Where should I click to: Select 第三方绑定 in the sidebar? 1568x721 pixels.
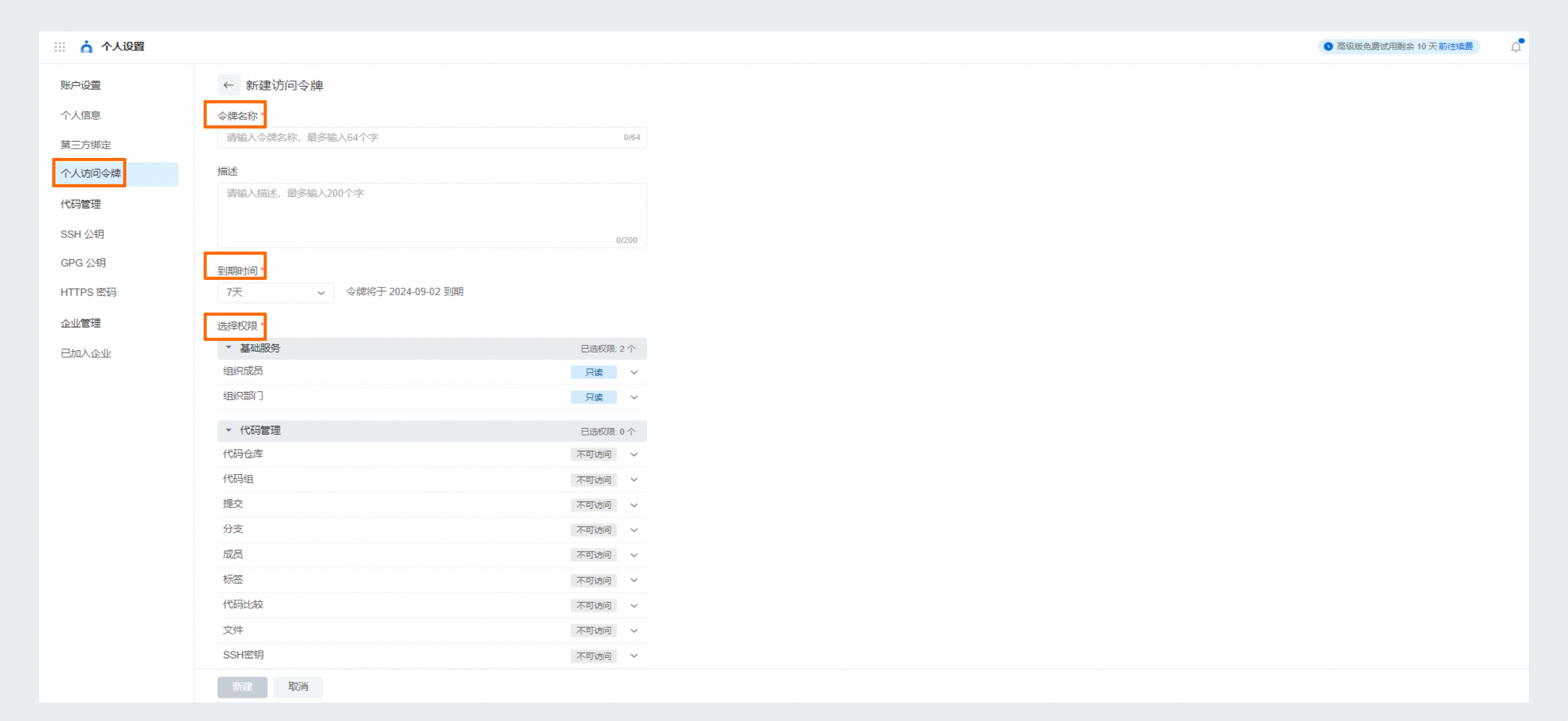coord(86,145)
